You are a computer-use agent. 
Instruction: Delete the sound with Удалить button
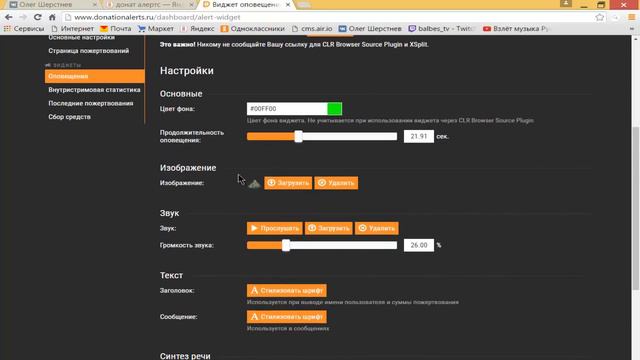pos(377,228)
